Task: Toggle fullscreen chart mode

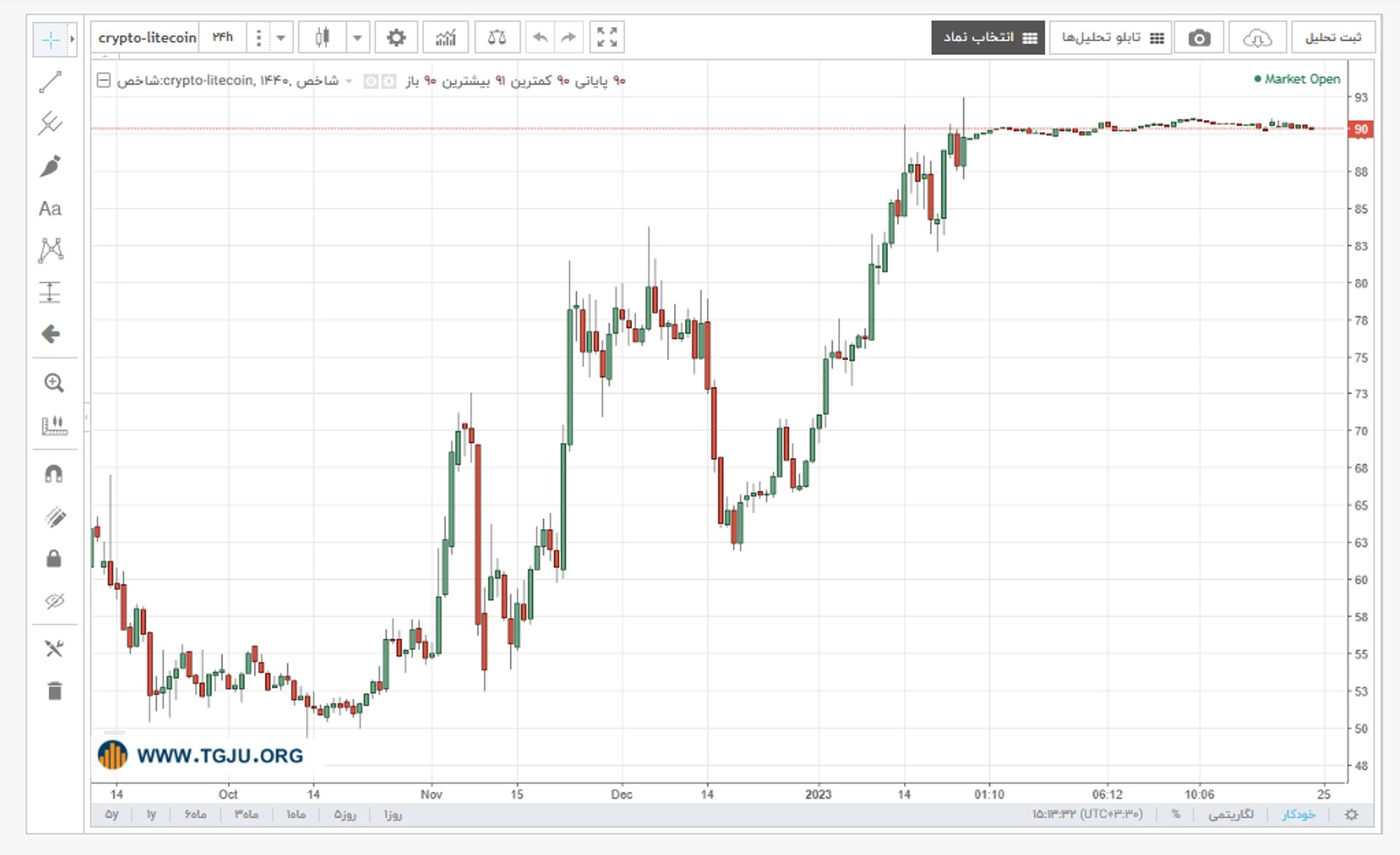Action: tap(607, 38)
